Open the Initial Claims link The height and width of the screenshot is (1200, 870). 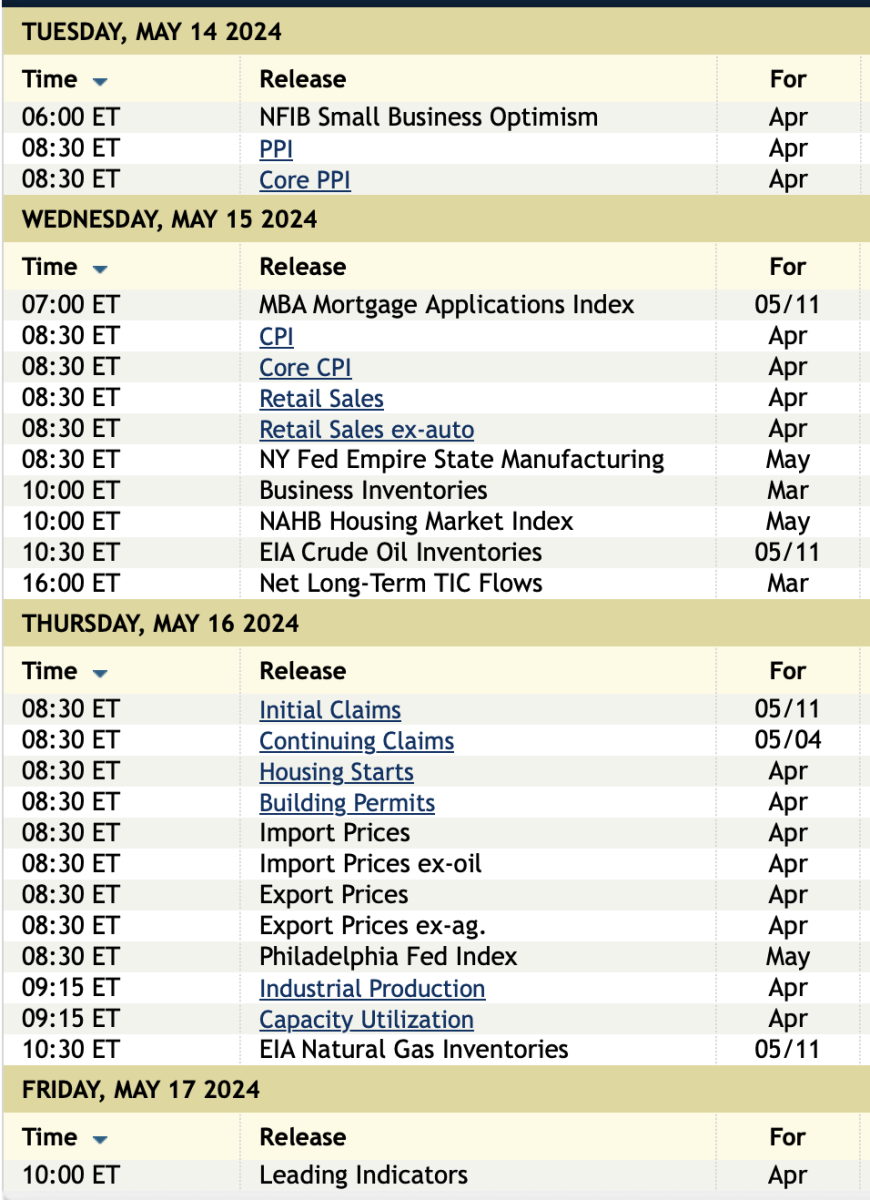point(330,710)
